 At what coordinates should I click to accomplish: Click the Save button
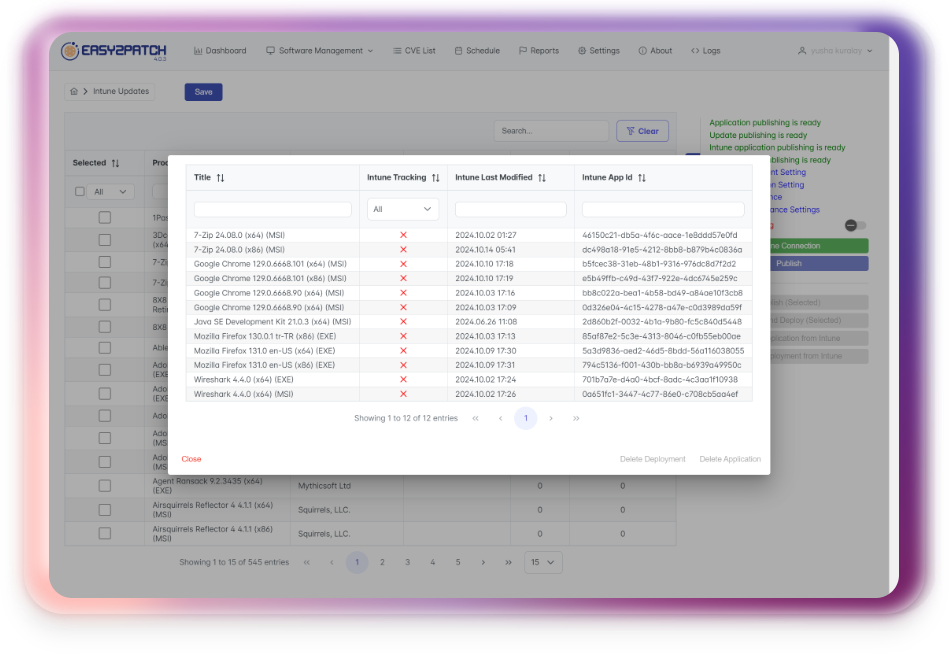pyautogui.click(x=203, y=90)
